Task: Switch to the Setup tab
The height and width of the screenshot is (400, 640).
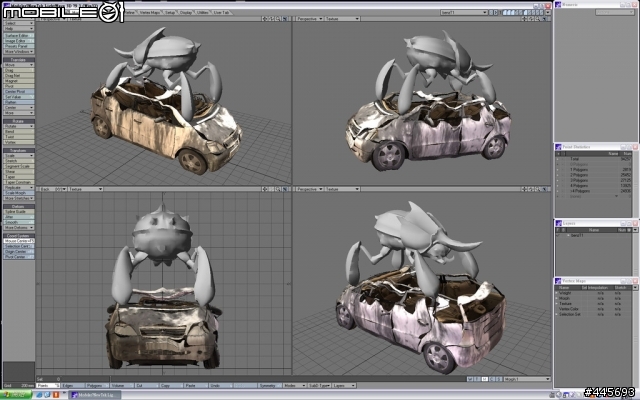Action: [x=170, y=13]
